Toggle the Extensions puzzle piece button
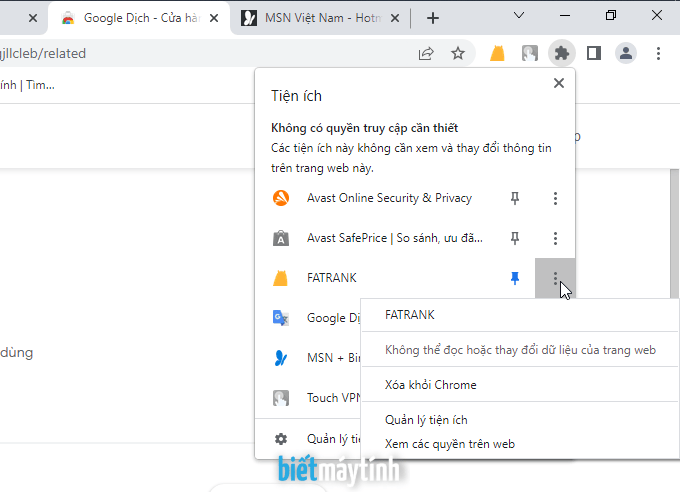 pyautogui.click(x=562, y=53)
